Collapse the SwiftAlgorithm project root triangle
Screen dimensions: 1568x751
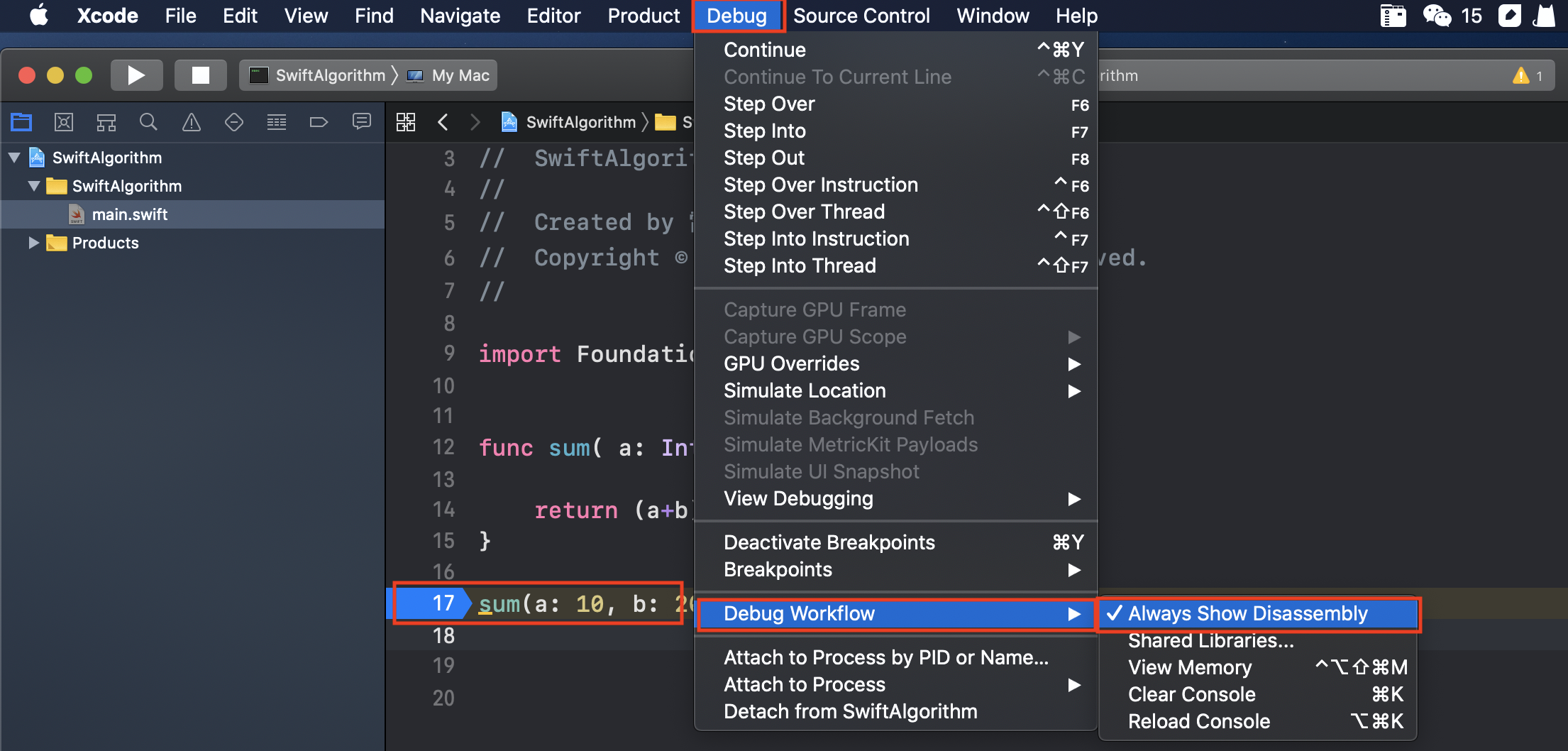(x=14, y=158)
